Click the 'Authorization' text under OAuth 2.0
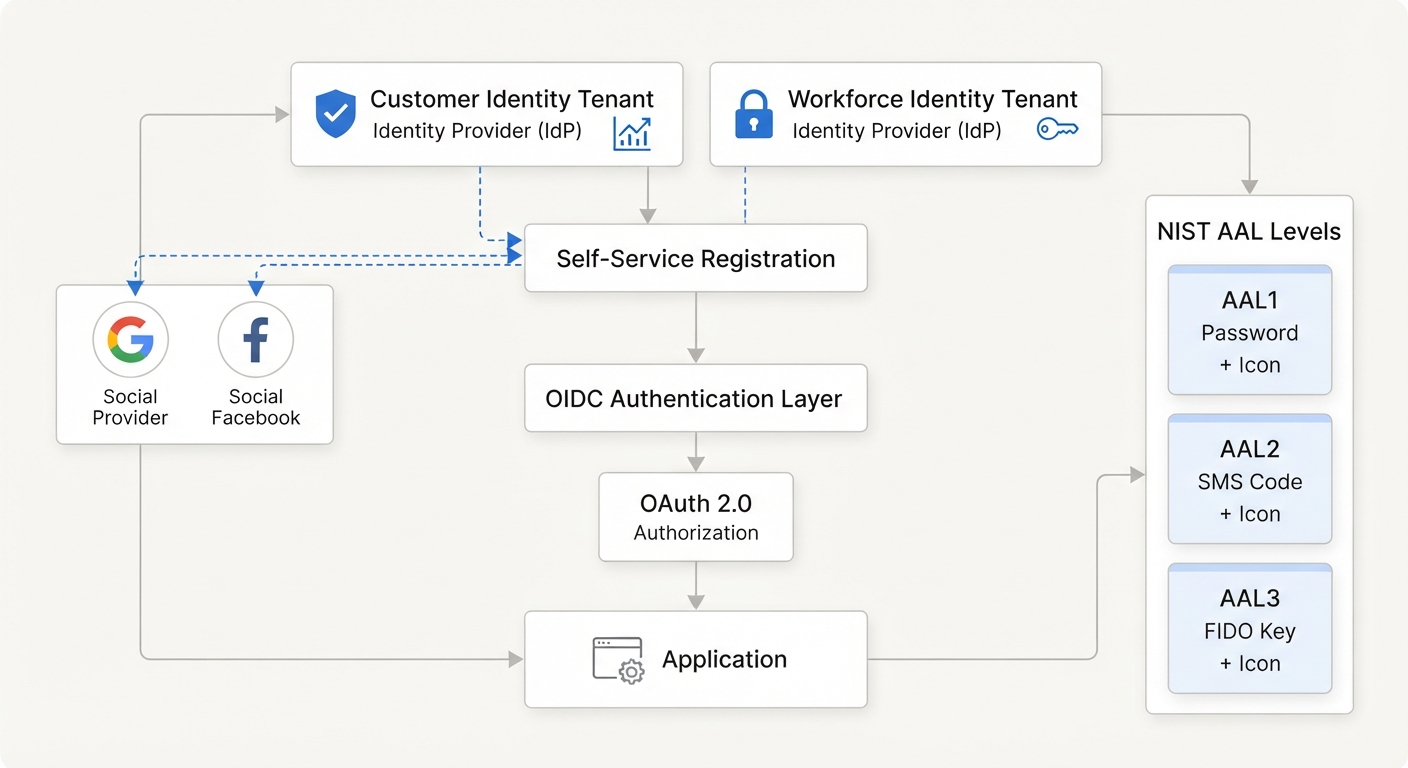 pos(696,533)
